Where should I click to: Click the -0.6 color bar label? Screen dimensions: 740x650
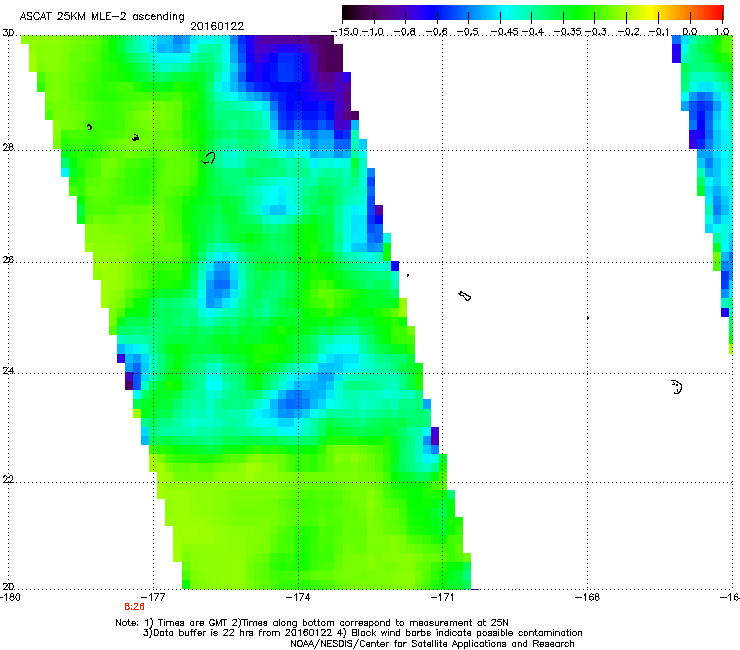click(x=437, y=32)
